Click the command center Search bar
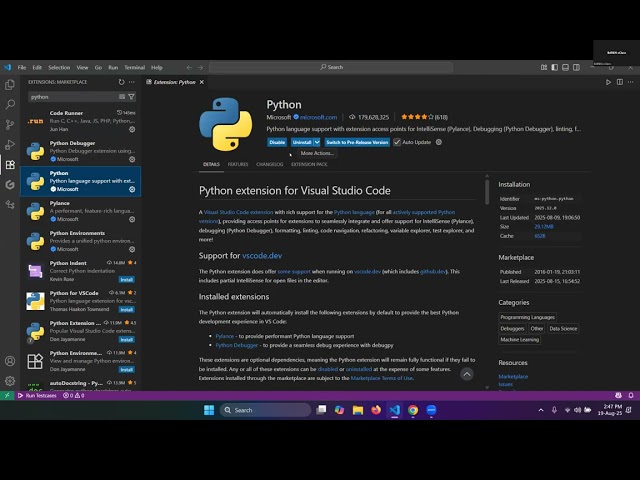Image resolution: width=640 pixels, height=480 pixels. 331,67
